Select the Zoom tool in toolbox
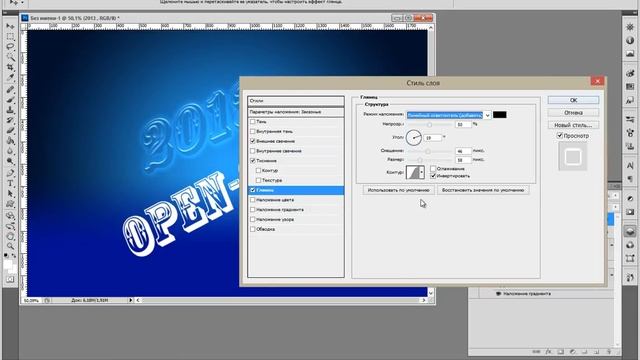This screenshot has height=360, width=640. (x=10, y=246)
